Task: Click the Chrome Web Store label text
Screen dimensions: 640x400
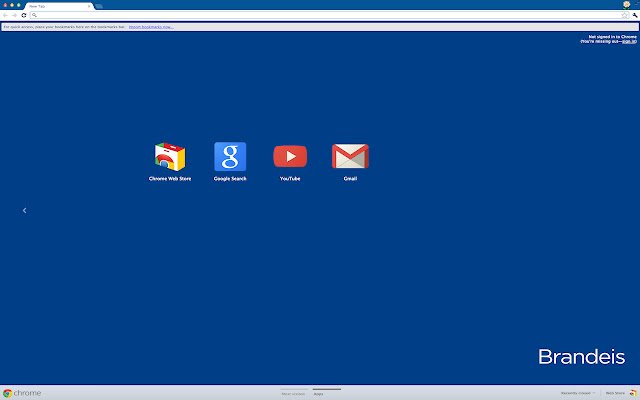Action: [170, 178]
